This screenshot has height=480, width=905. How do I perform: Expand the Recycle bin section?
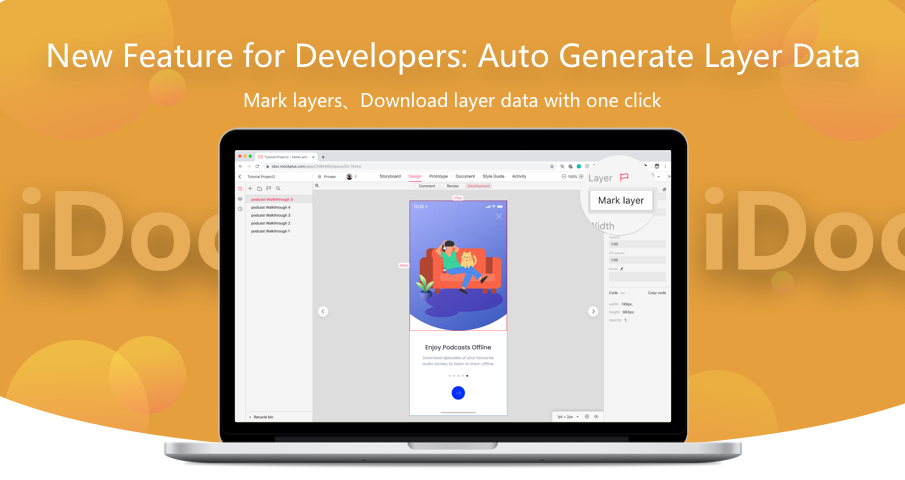click(x=261, y=417)
